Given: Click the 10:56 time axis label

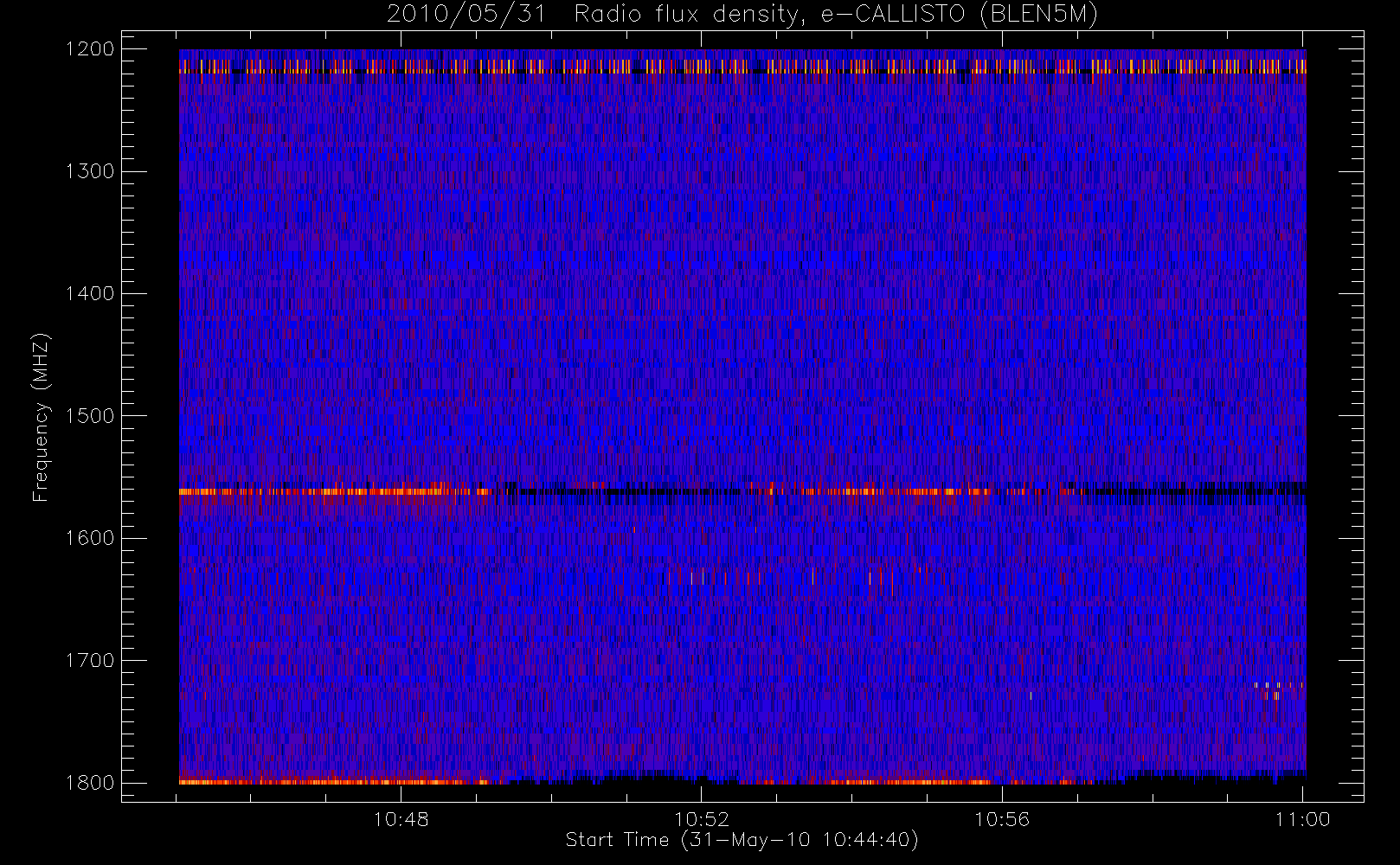Looking at the screenshot, I should pyautogui.click(x=1002, y=819).
